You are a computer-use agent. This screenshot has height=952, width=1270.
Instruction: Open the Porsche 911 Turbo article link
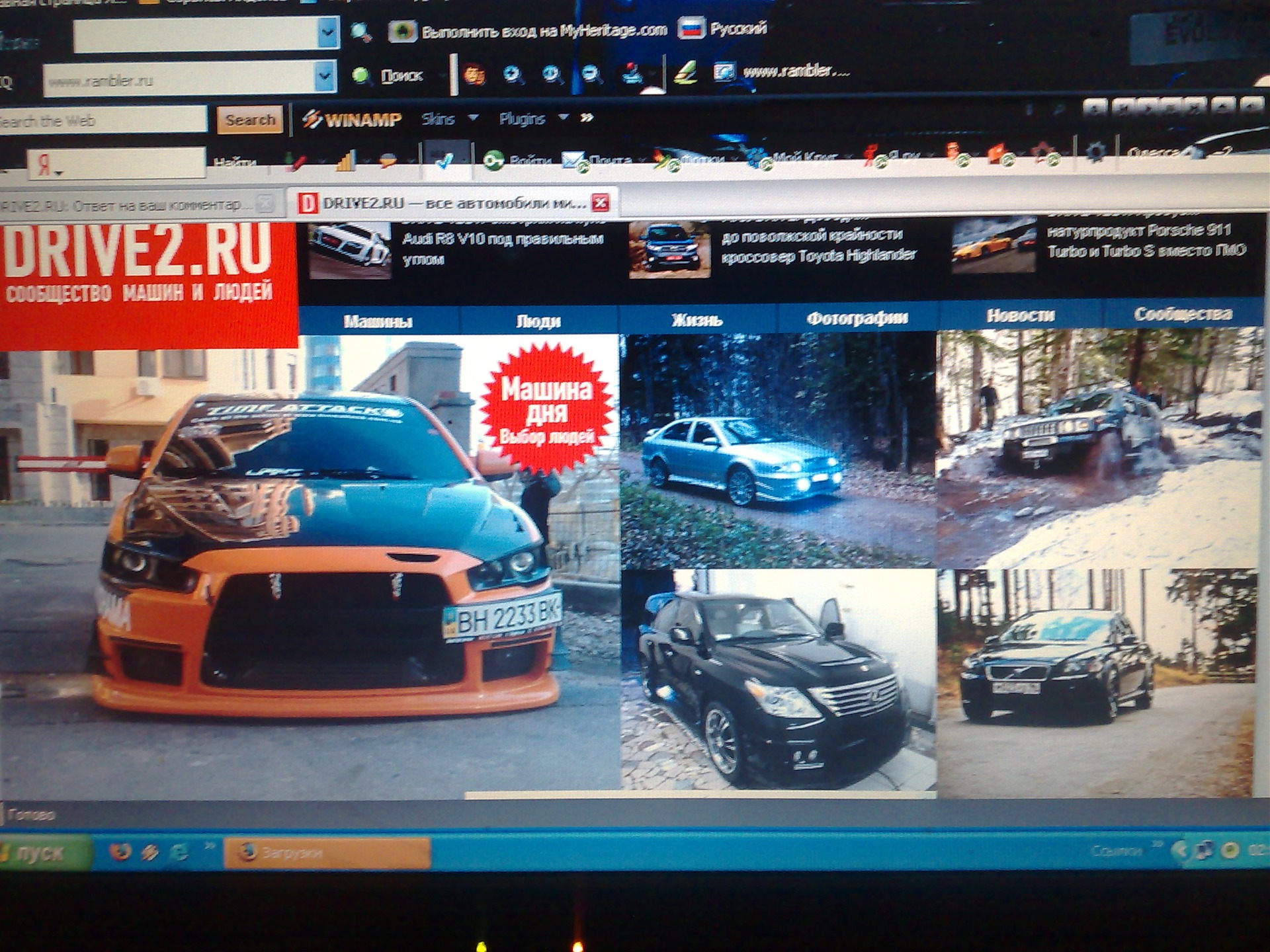1147,240
